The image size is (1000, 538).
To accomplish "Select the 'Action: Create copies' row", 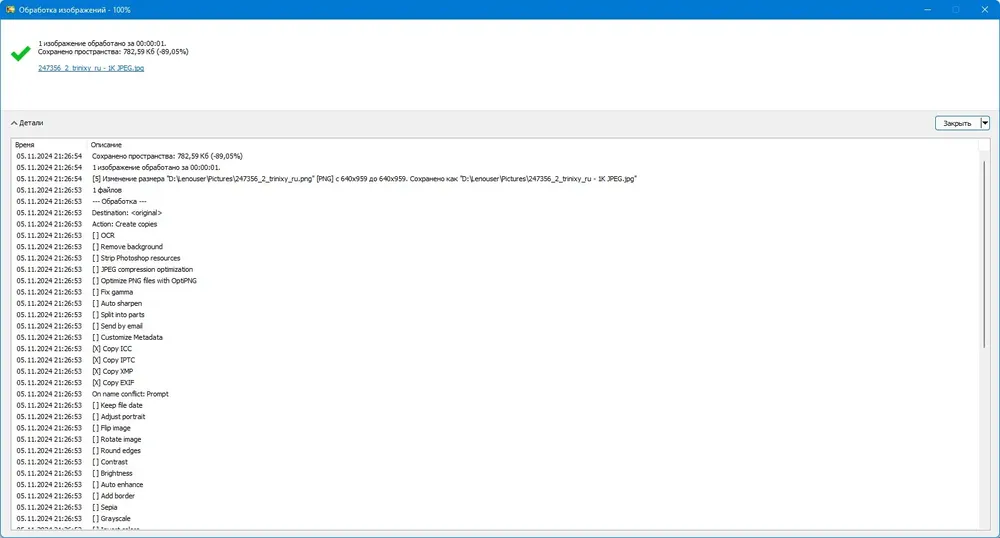I will click(x=495, y=224).
